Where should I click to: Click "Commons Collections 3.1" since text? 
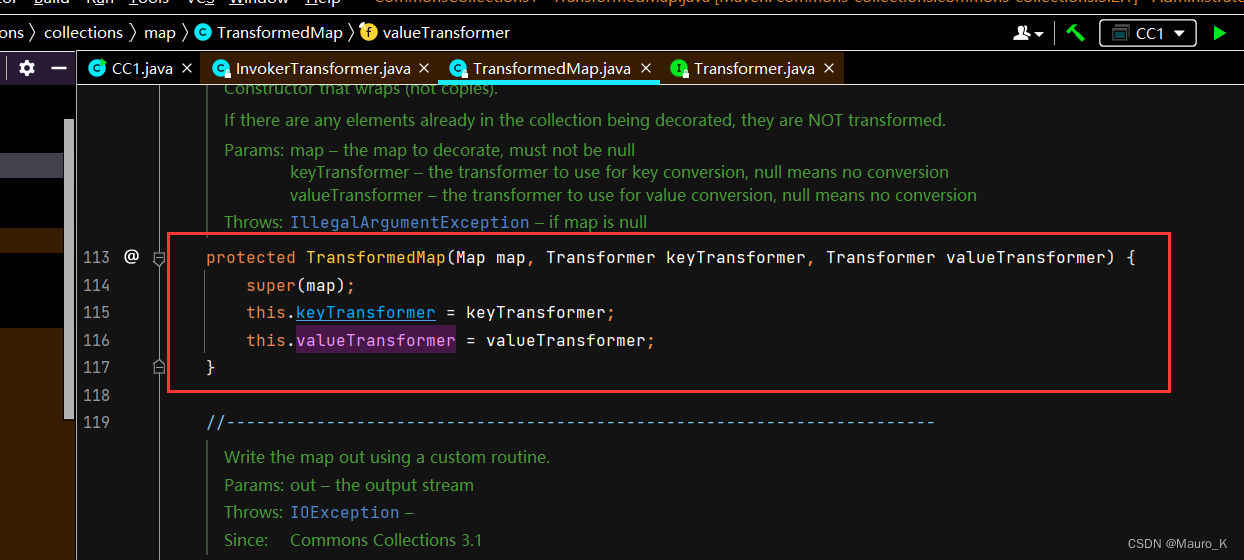click(x=386, y=540)
